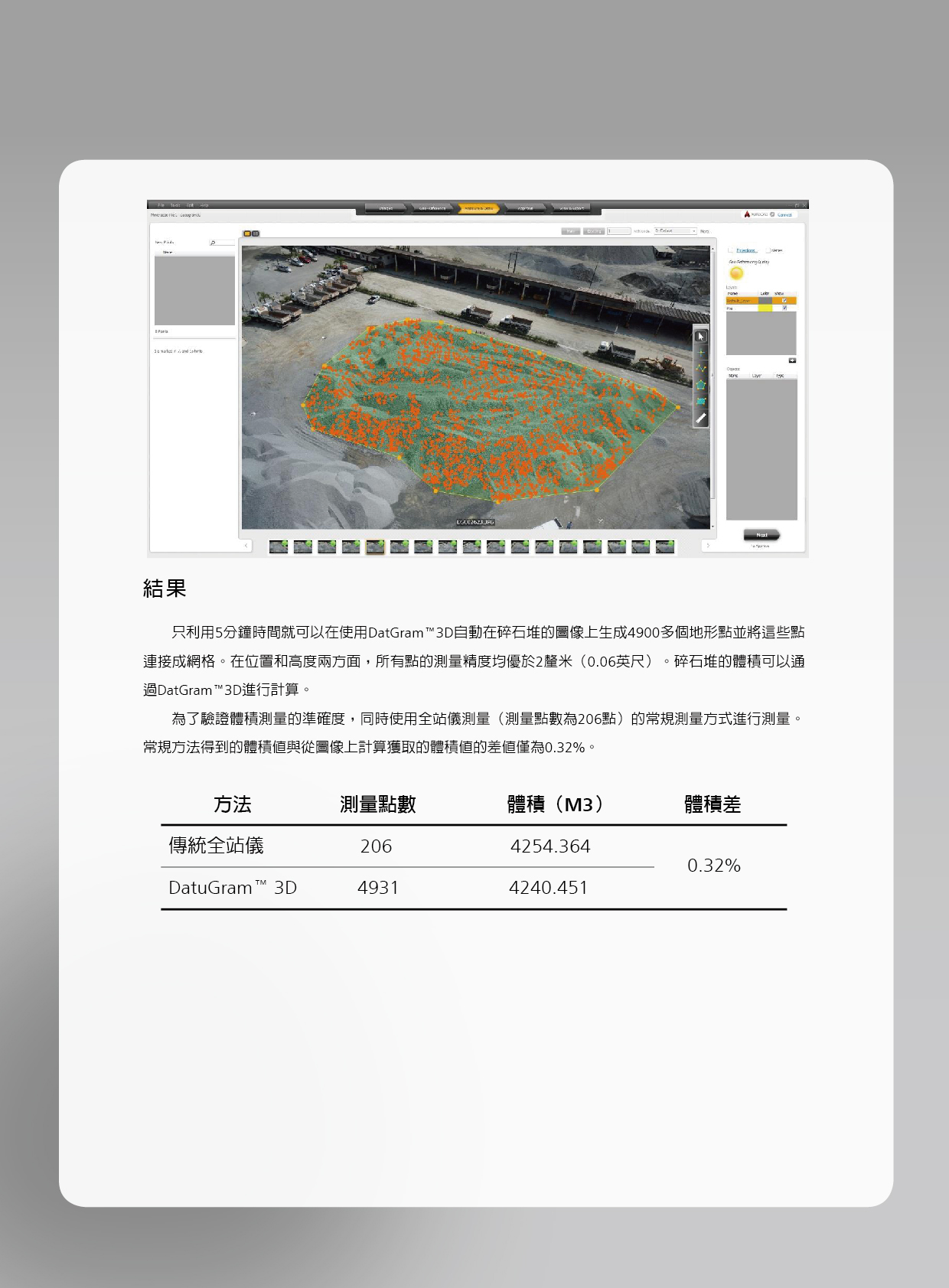Image resolution: width=949 pixels, height=1288 pixels.
Task: Go to the Geo-Reference workflow tab
Action: (x=432, y=208)
